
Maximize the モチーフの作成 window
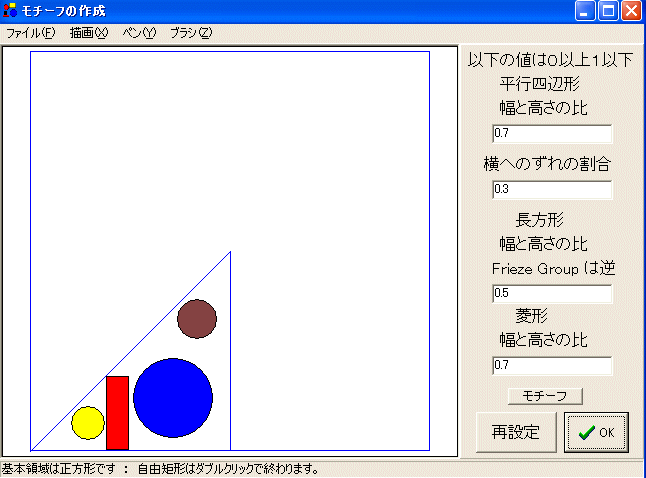click(608, 11)
